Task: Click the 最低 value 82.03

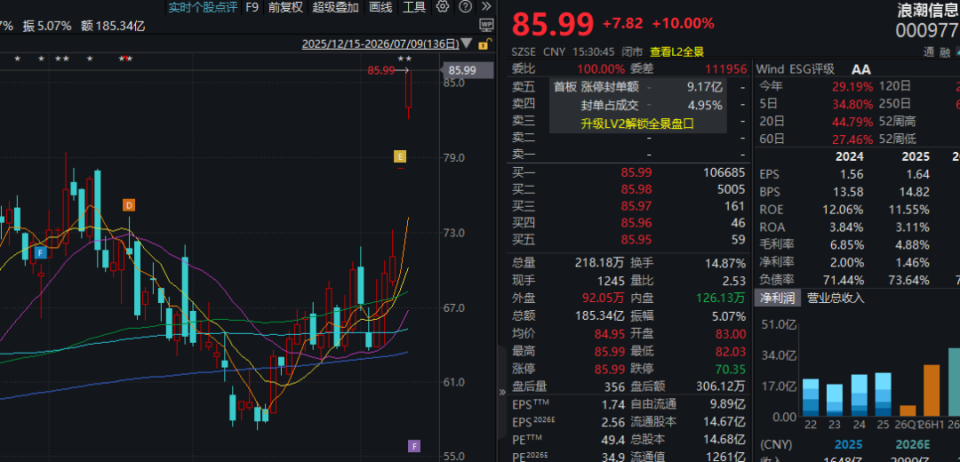Action: [730, 352]
